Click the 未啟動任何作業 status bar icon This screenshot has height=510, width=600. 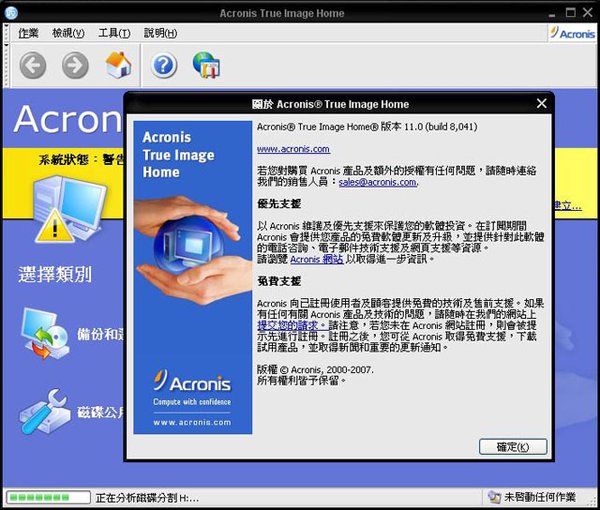tap(494, 497)
